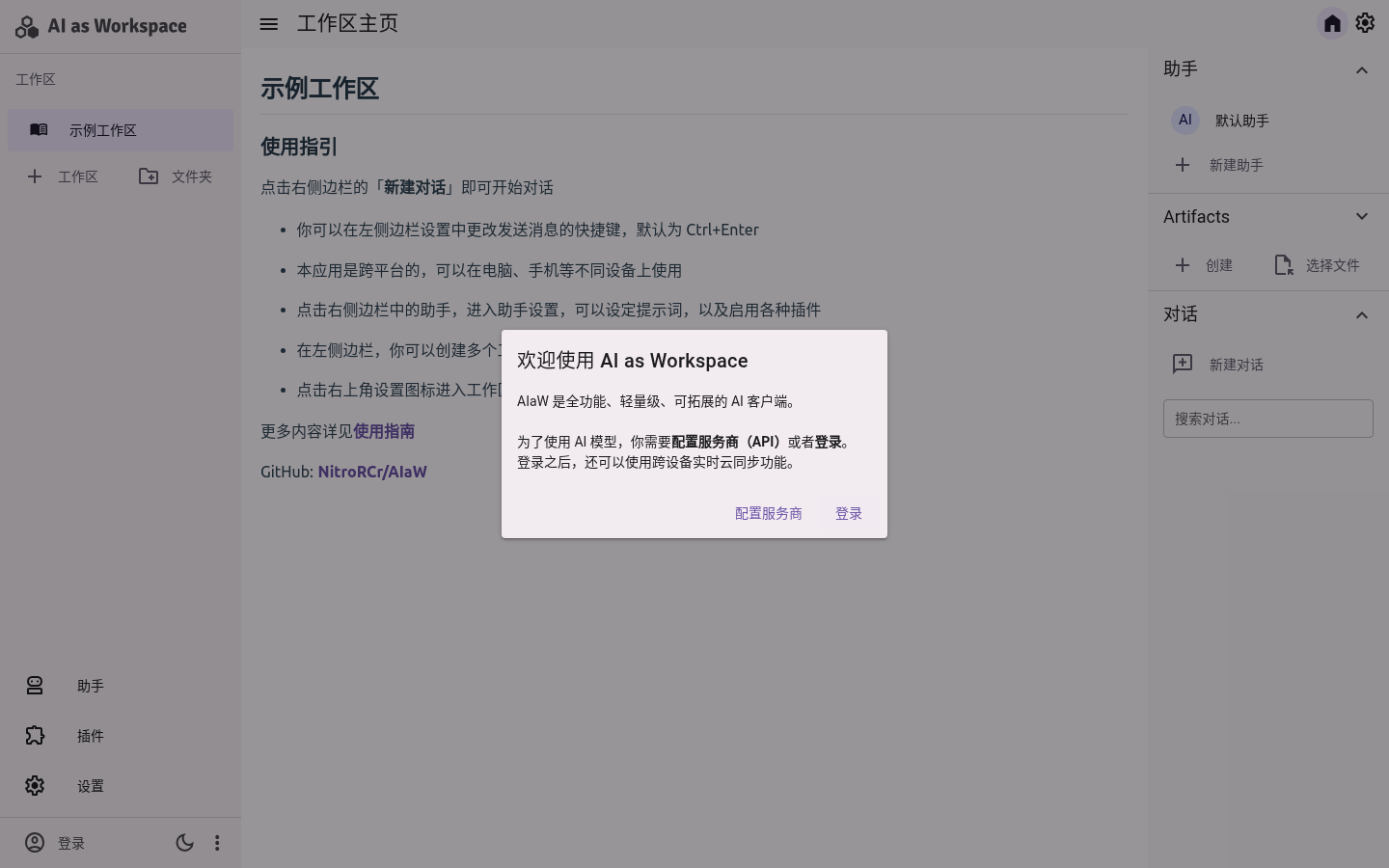Click the 新建助手 label

point(1237,165)
